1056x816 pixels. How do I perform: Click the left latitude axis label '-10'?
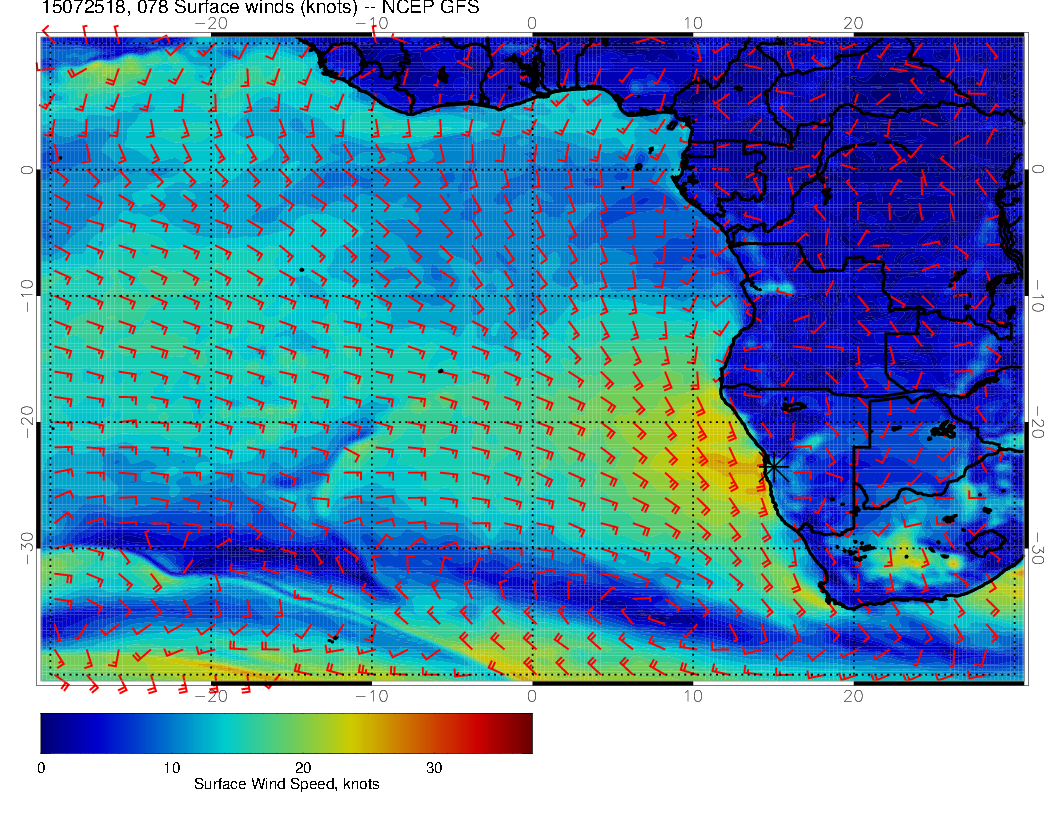click(x=27, y=296)
